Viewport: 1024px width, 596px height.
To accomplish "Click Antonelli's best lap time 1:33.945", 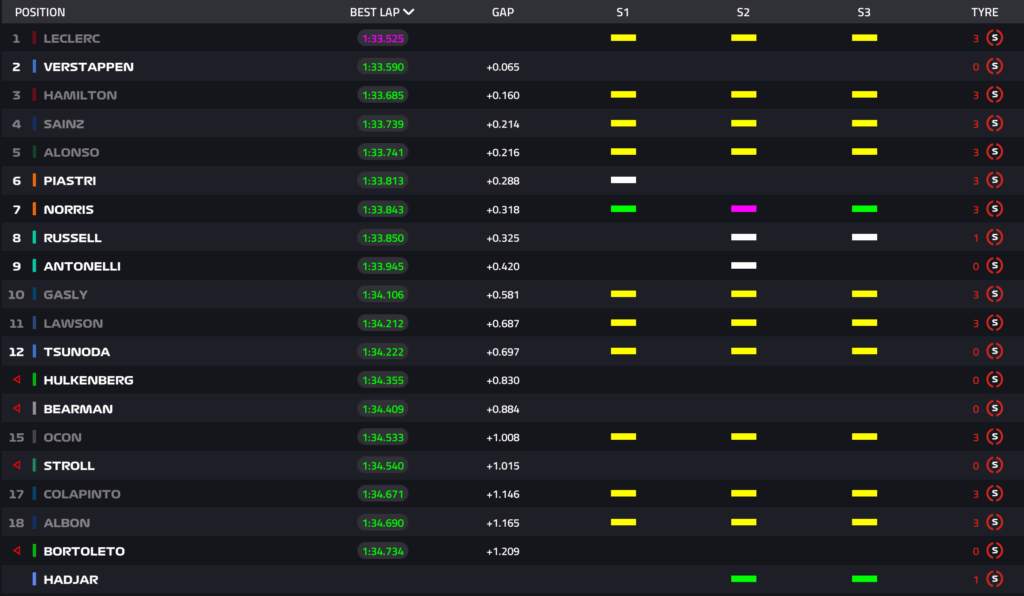I will [x=383, y=266].
